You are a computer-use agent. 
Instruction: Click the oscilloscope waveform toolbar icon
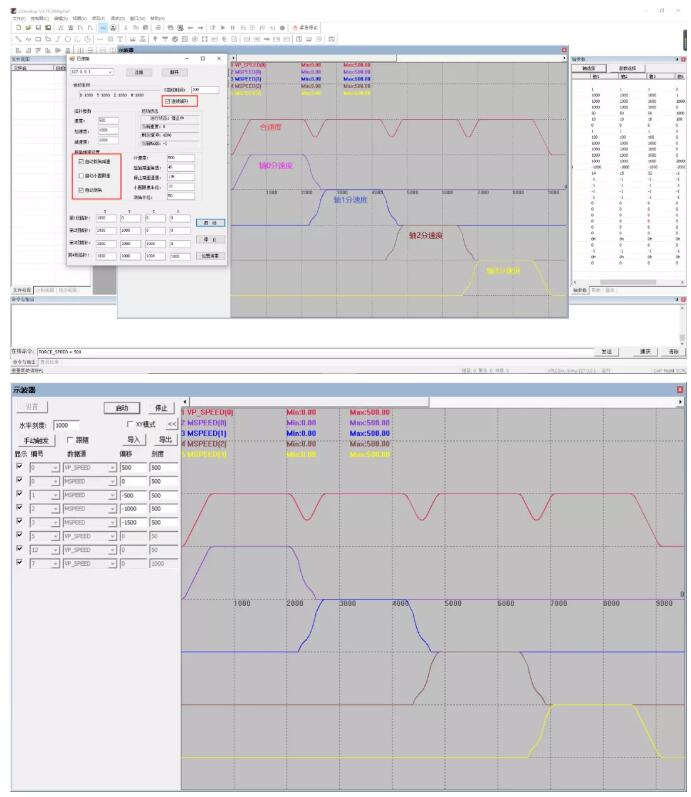click(103, 27)
